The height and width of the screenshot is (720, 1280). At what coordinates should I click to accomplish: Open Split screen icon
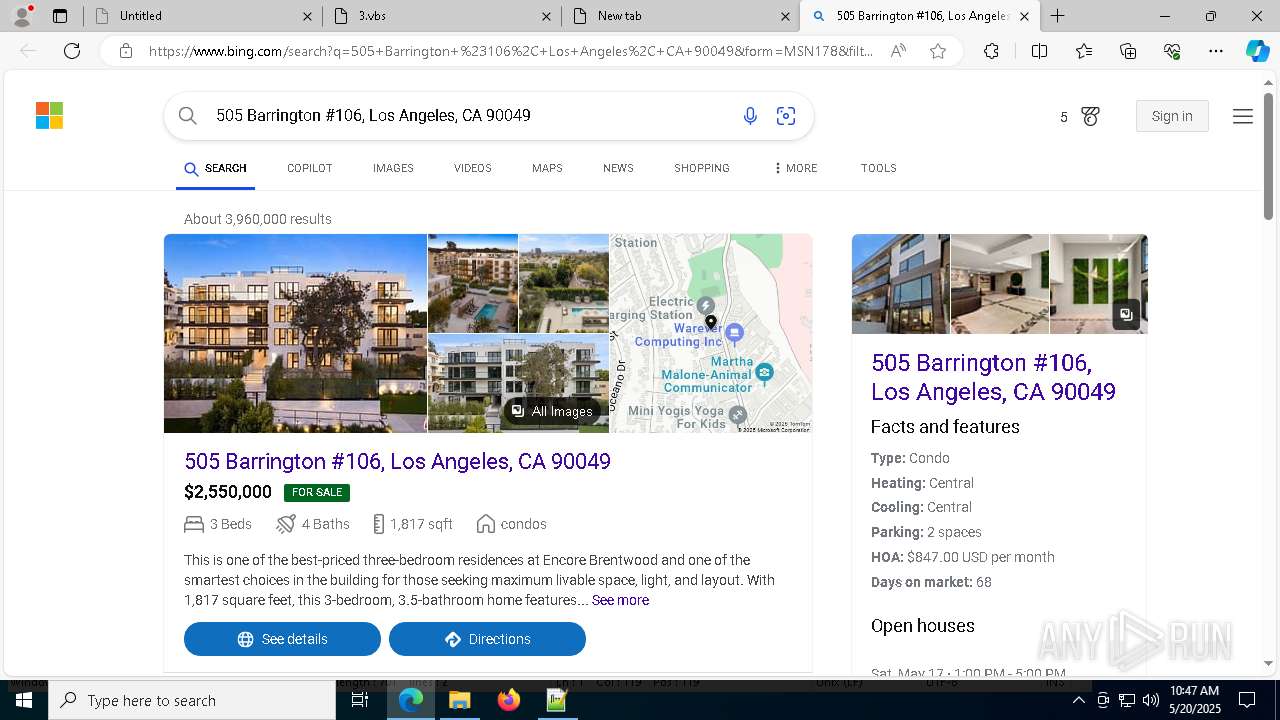(1039, 51)
